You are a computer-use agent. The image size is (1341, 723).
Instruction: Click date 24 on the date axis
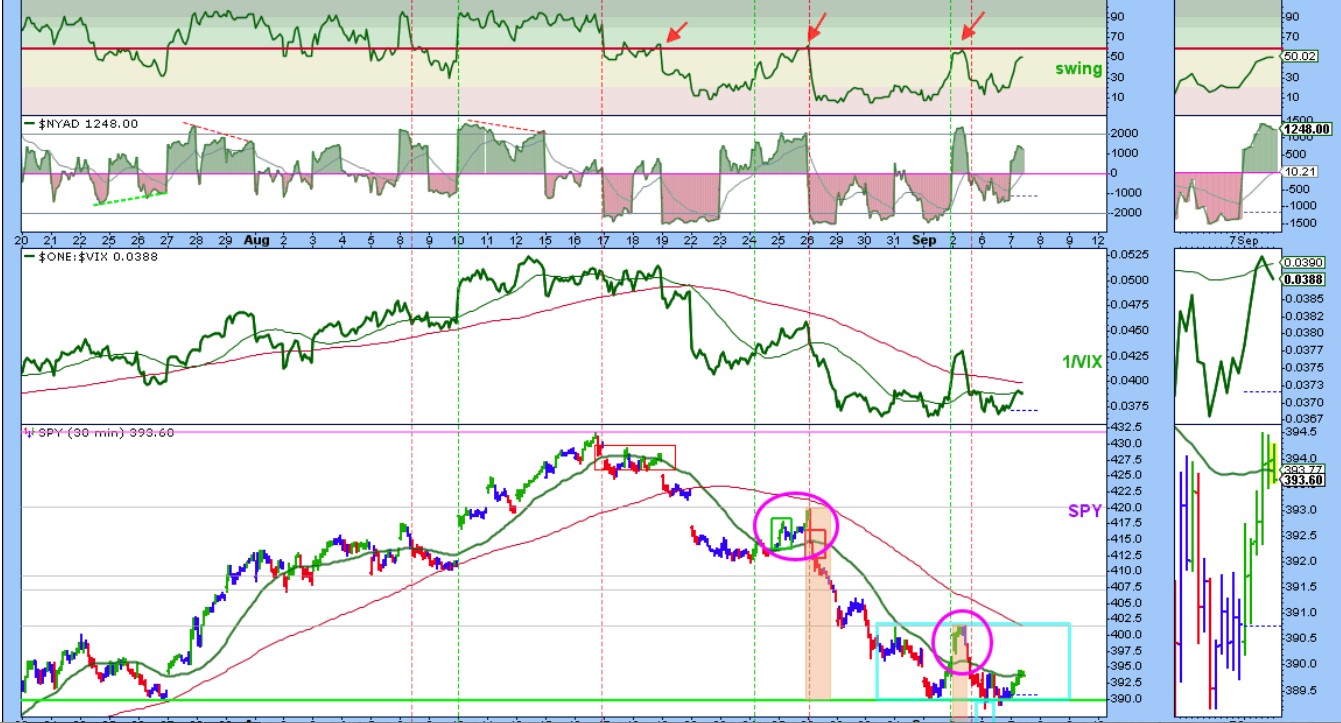tap(751, 241)
